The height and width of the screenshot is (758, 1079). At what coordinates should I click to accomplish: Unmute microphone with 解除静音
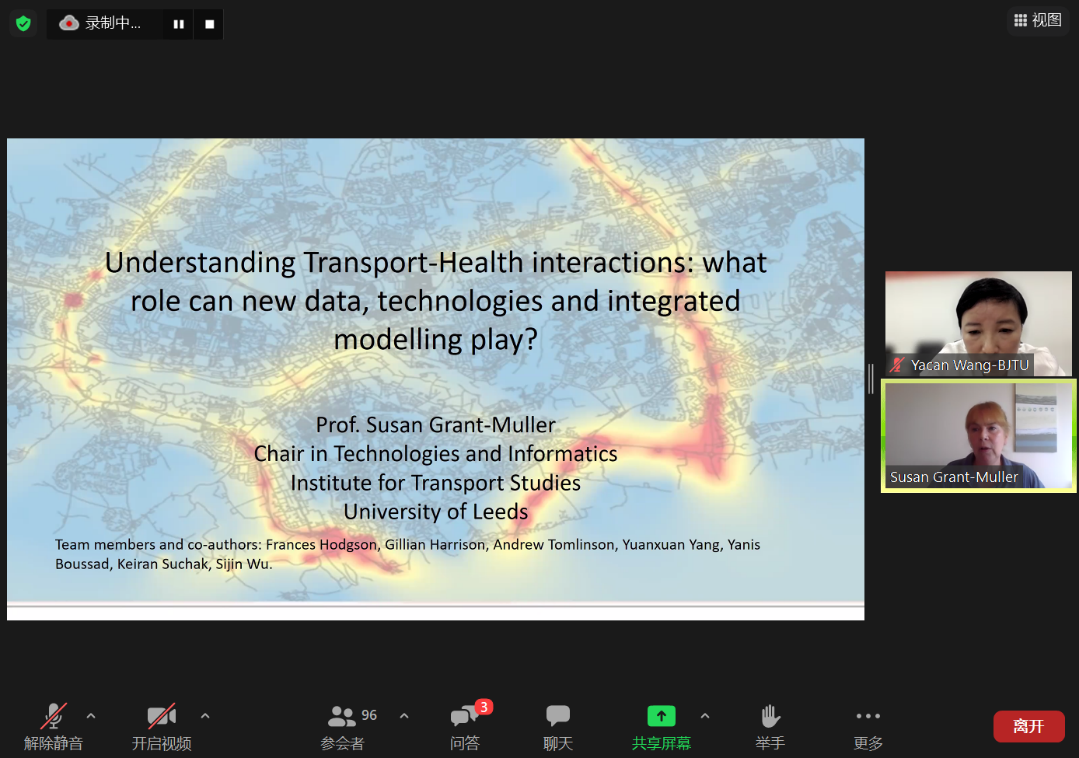click(x=53, y=726)
